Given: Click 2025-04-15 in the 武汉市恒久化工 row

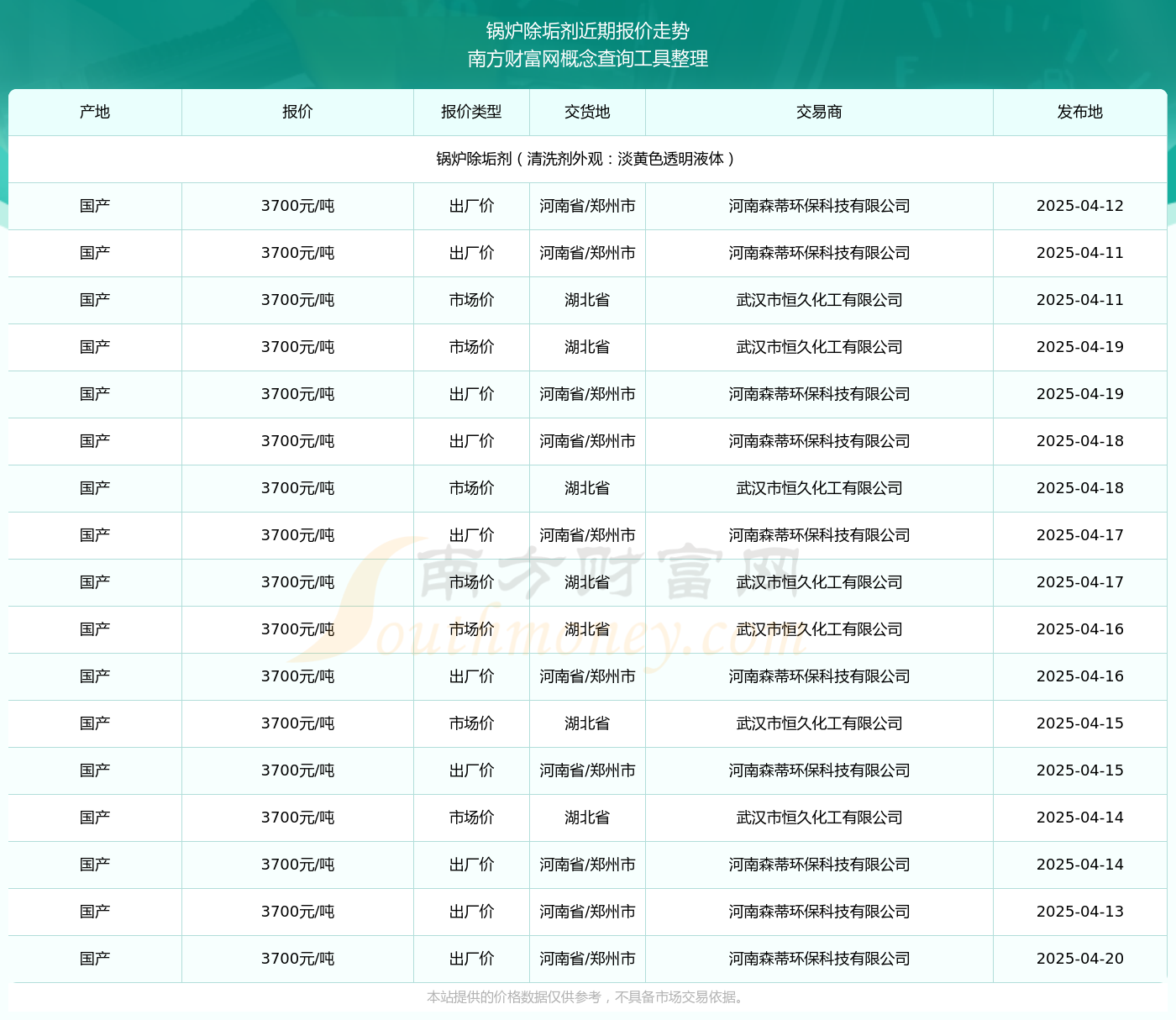Looking at the screenshot, I should click(x=1080, y=723).
